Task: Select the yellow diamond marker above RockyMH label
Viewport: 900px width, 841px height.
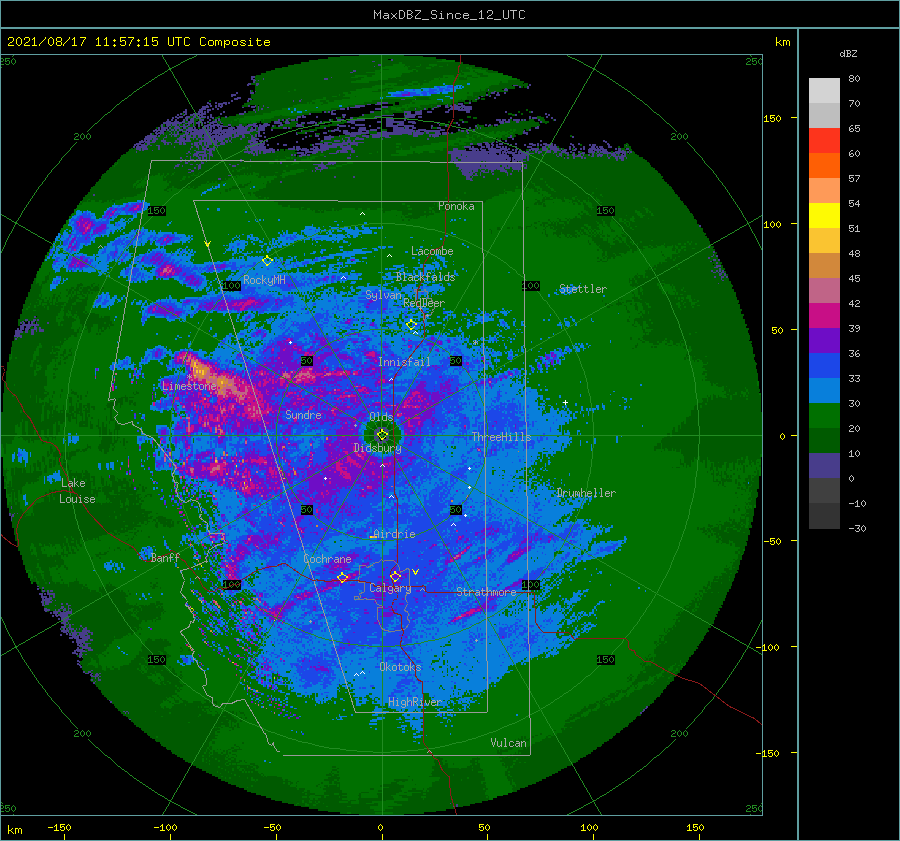Action: (267, 261)
